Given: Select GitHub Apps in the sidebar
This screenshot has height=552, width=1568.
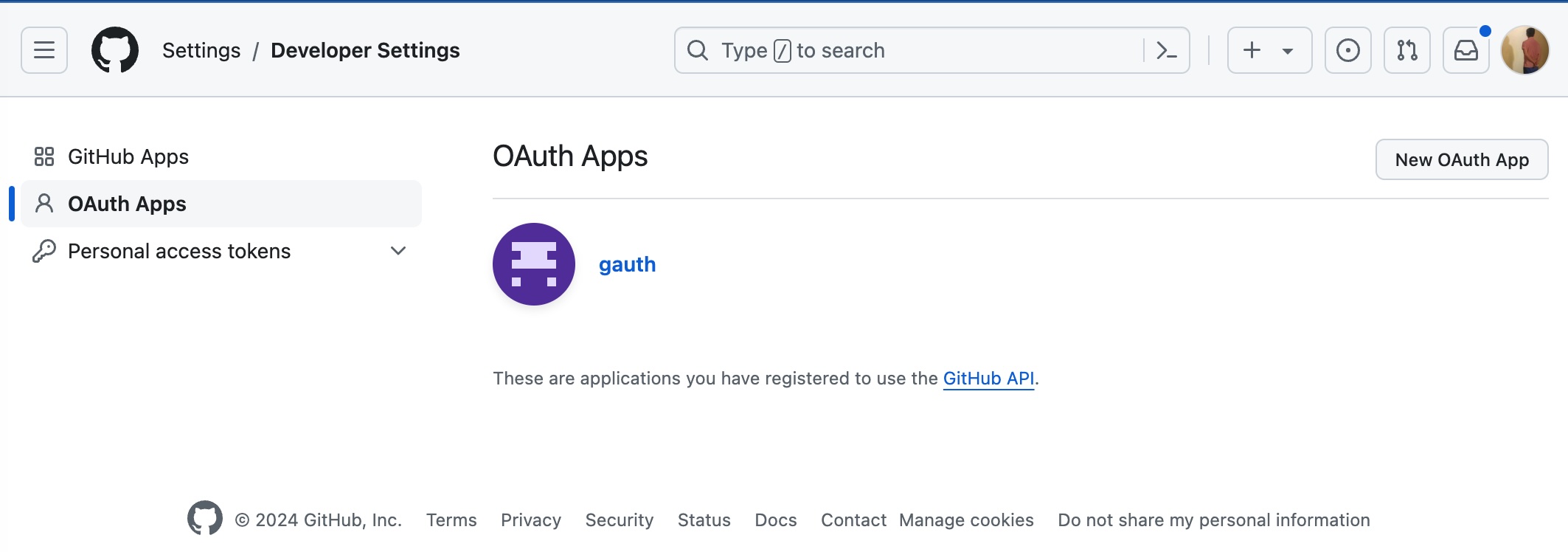Looking at the screenshot, I should pyautogui.click(x=221, y=156).
